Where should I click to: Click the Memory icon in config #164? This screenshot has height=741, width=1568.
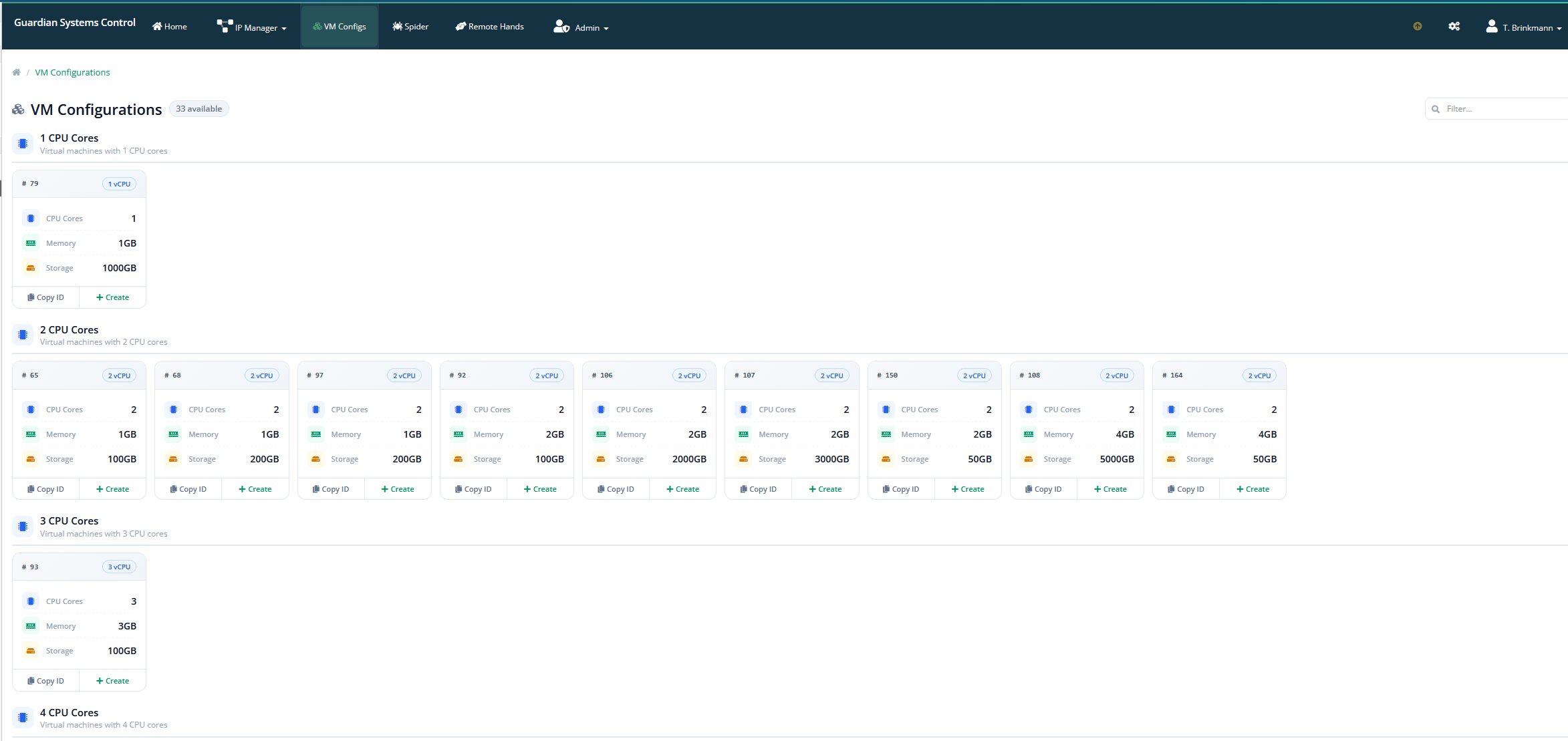click(x=1171, y=434)
